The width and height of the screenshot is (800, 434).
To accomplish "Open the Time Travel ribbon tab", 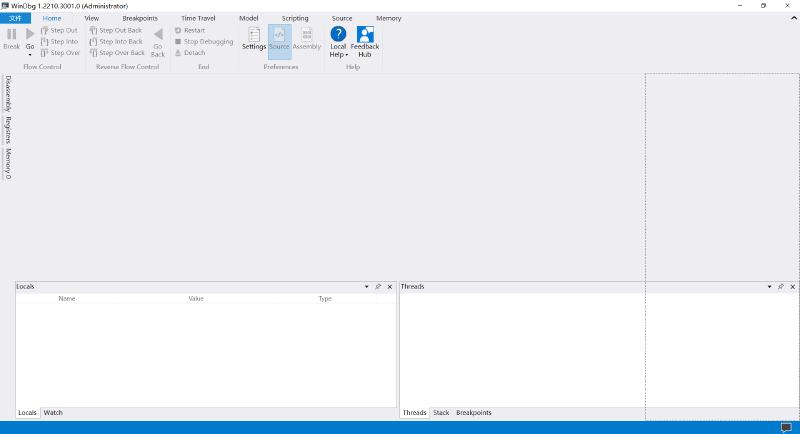I will tap(198, 18).
